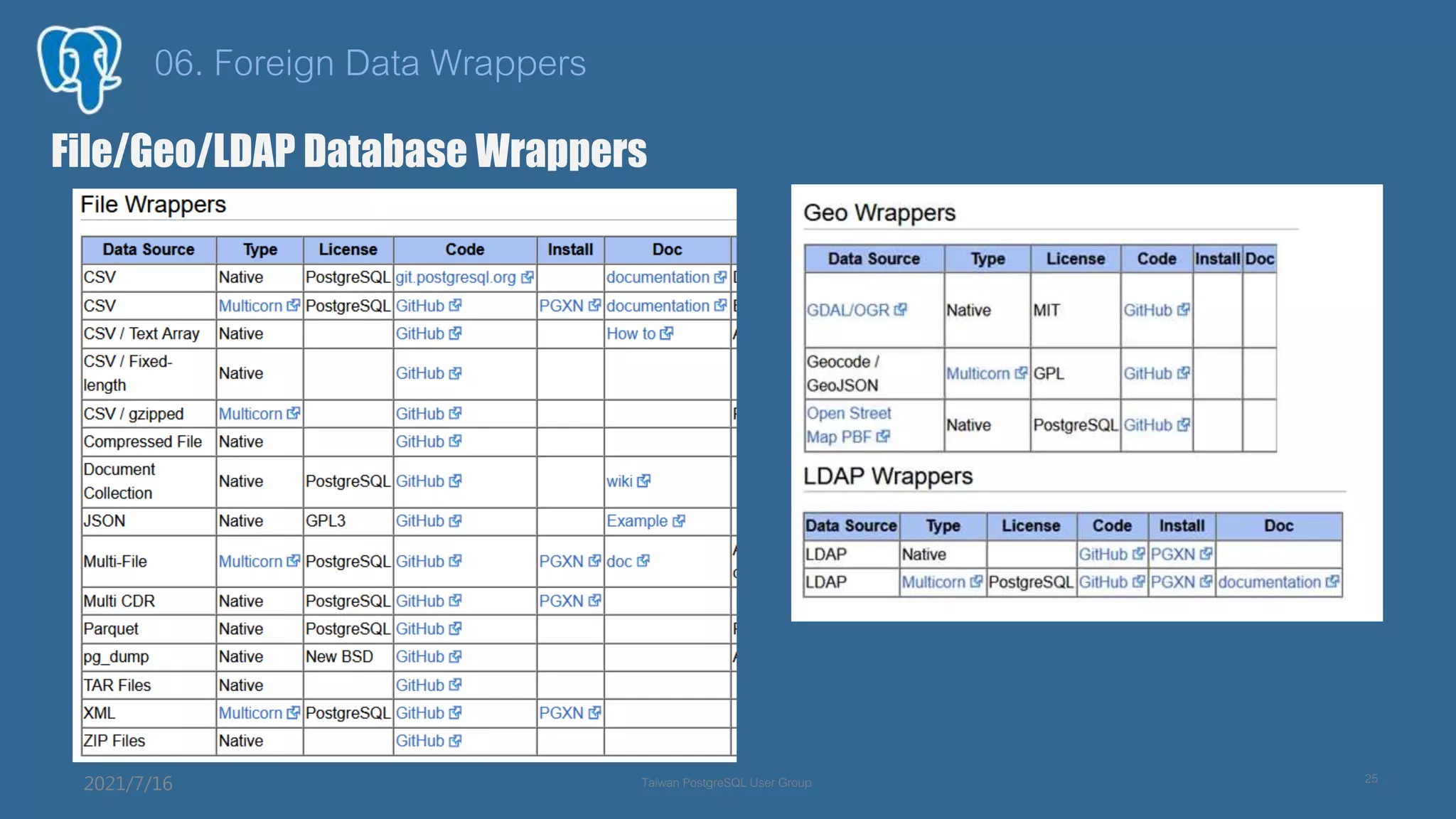
Task: Click the Data Source header in File Wrappers
Action: (149, 250)
